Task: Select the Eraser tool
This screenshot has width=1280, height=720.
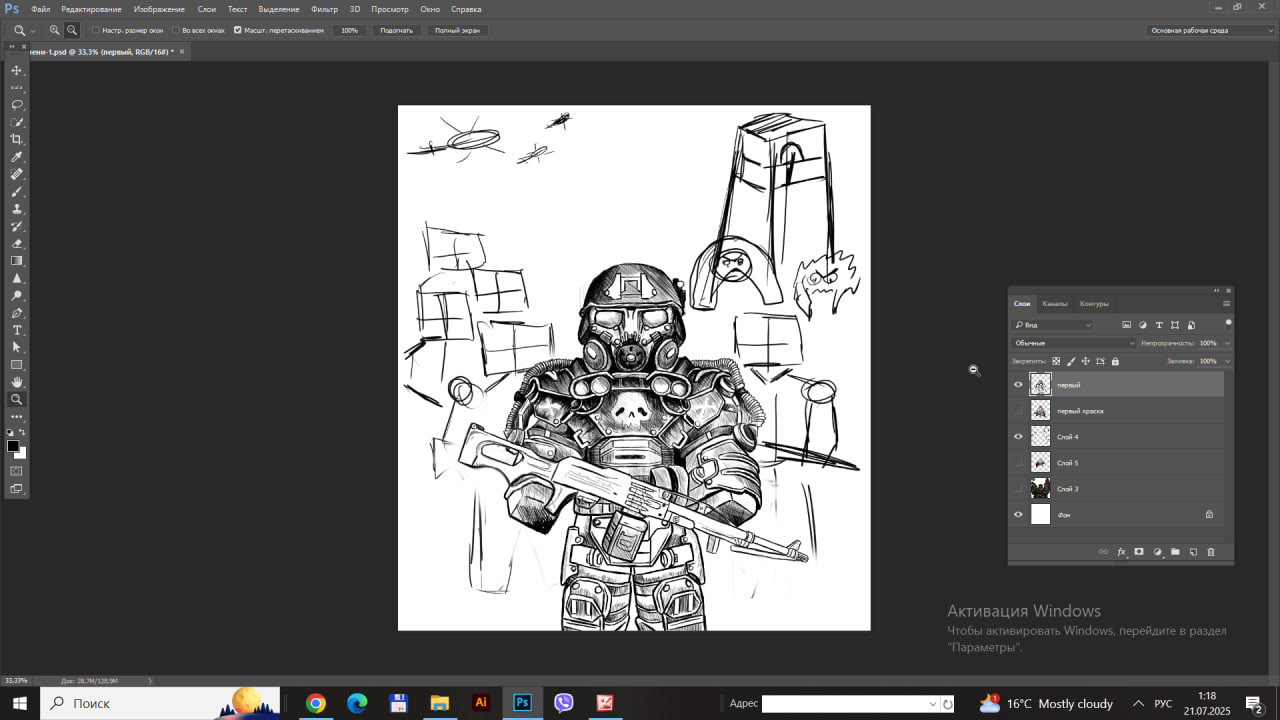Action: tap(16, 243)
